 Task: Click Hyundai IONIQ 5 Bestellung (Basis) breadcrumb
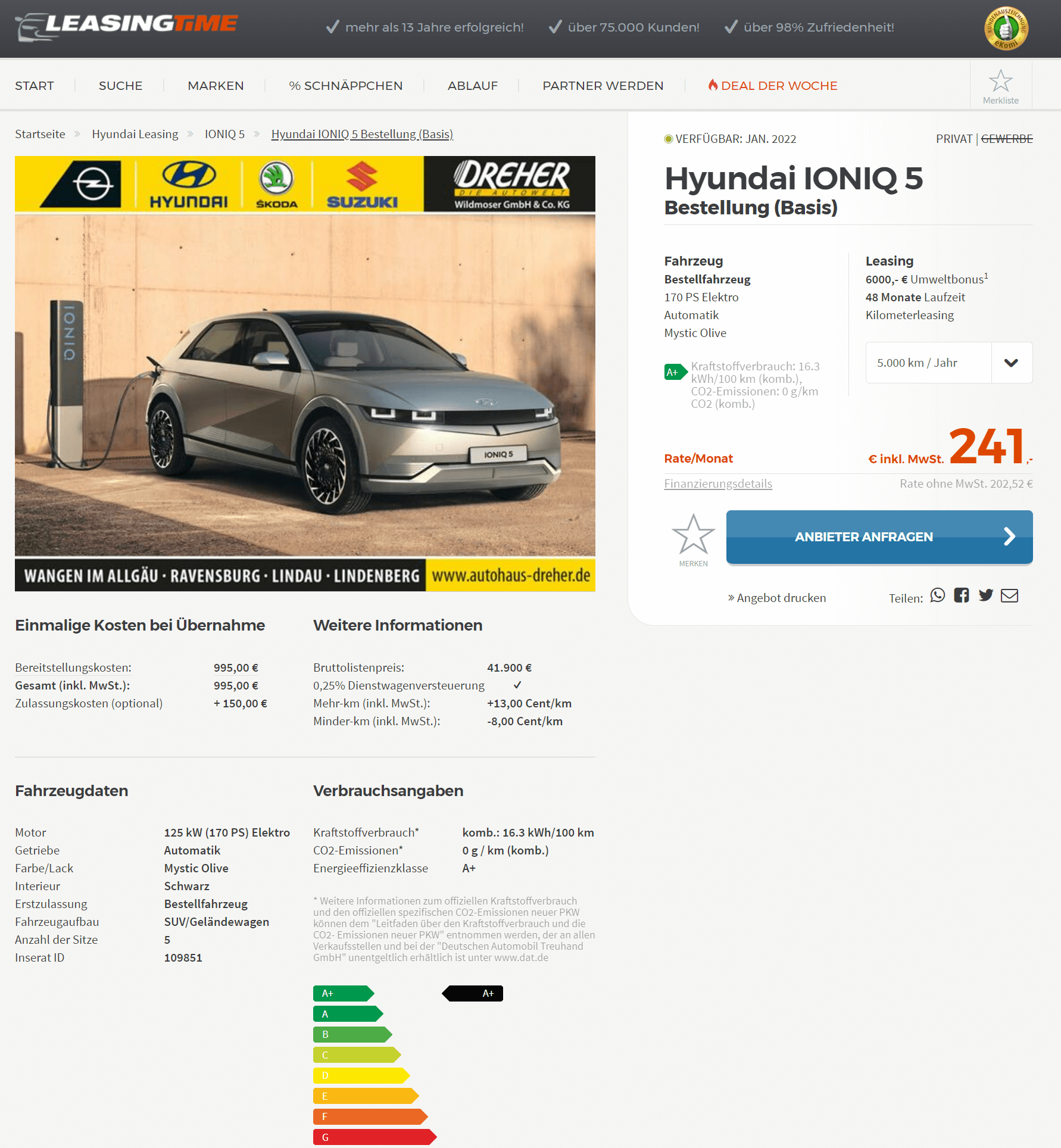[x=362, y=134]
